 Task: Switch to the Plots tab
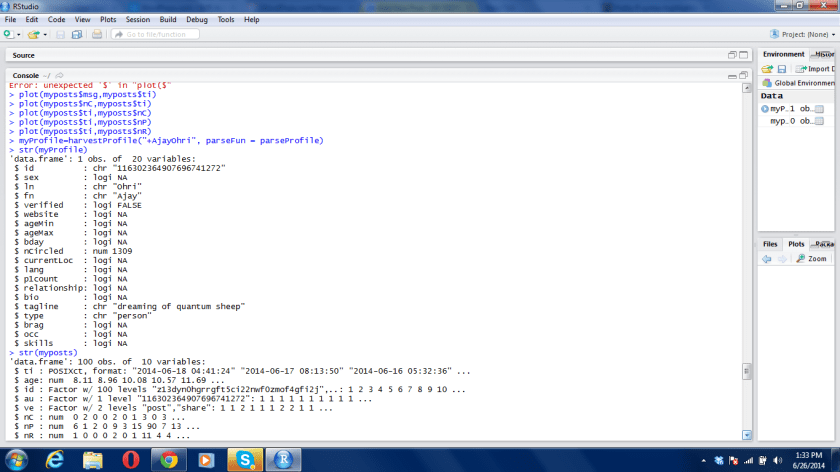coord(796,244)
